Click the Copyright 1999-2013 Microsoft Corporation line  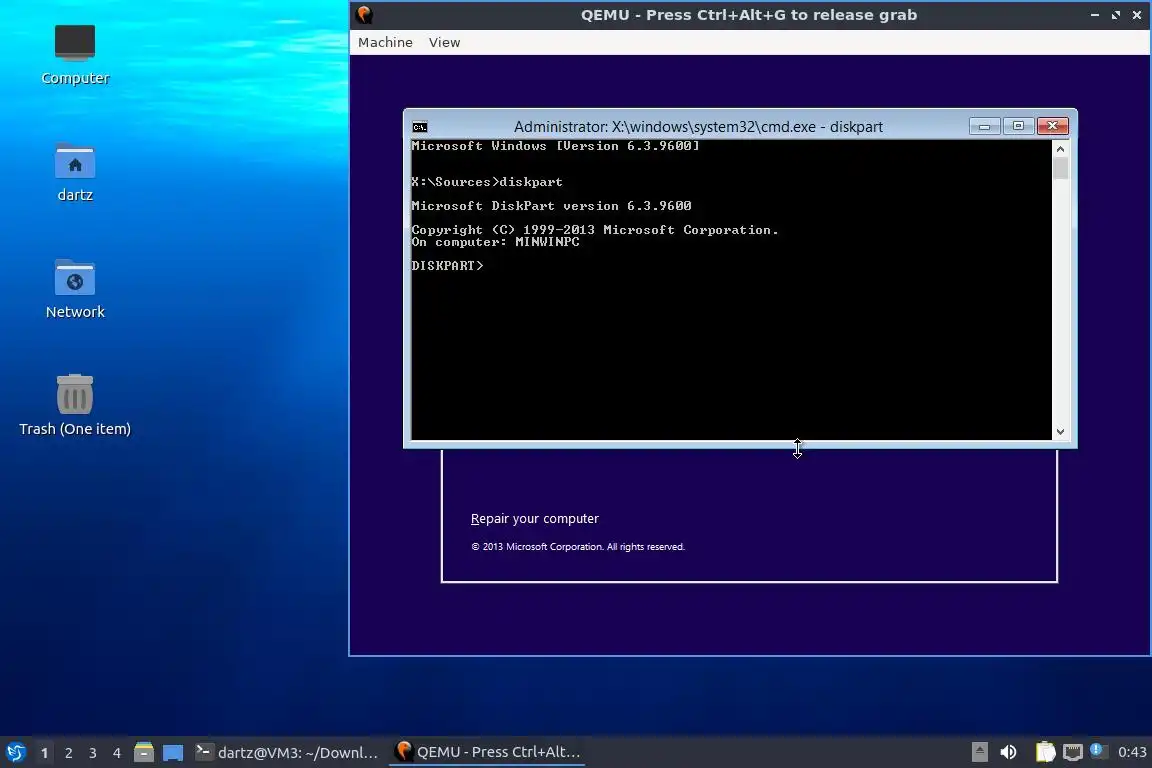click(x=594, y=230)
